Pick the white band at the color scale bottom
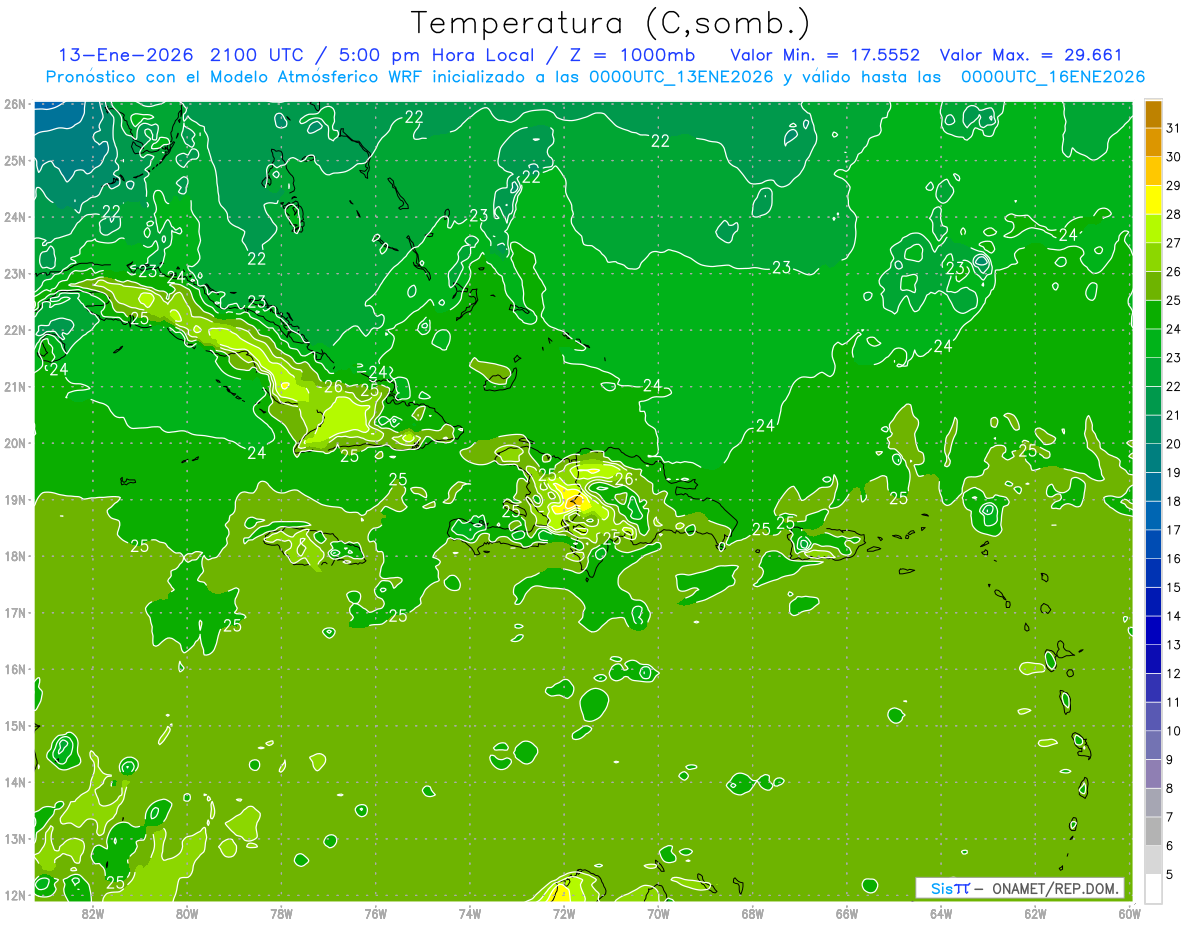The width and height of the screenshot is (1200, 927). (1153, 888)
